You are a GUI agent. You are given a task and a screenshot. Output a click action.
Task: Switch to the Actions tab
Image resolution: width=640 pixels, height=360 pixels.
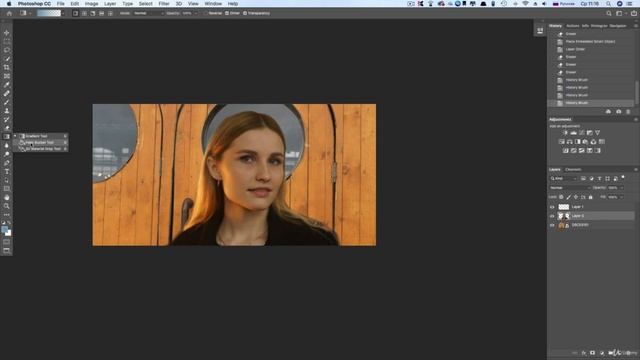click(573, 26)
